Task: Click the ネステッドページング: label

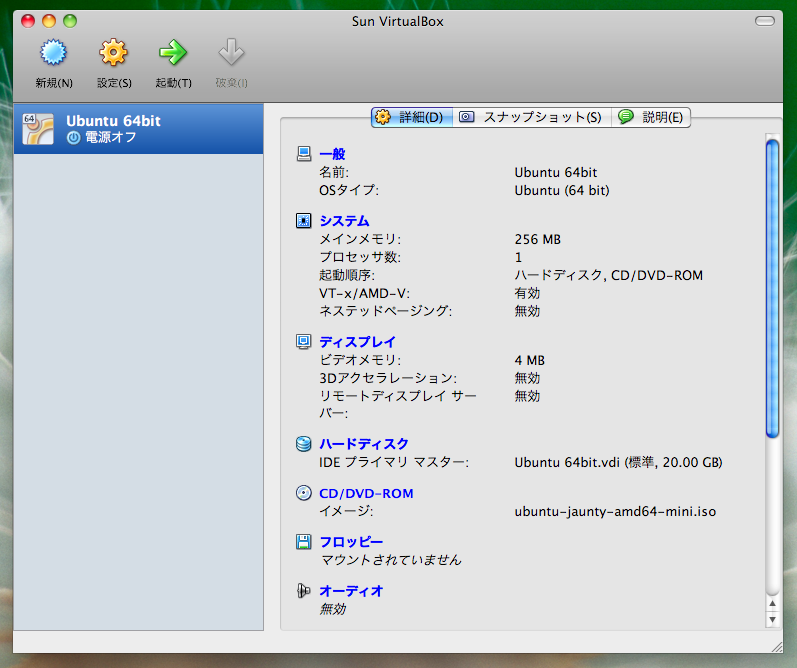Action: 385,311
